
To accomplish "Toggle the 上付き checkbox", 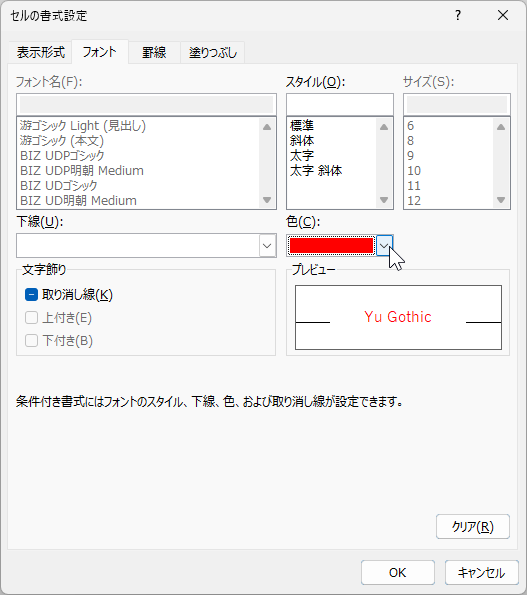I will [x=31, y=318].
